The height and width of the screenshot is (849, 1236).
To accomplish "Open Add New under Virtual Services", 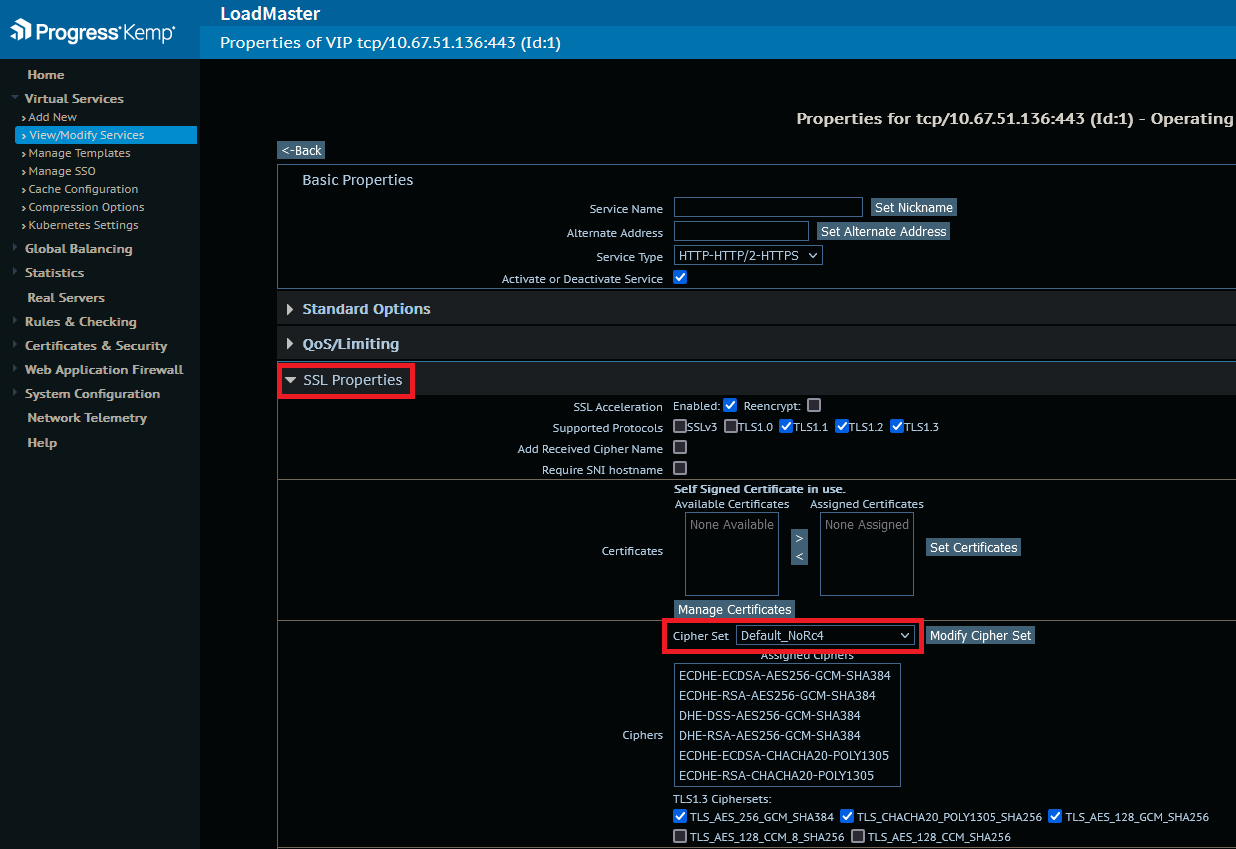I will [x=52, y=117].
